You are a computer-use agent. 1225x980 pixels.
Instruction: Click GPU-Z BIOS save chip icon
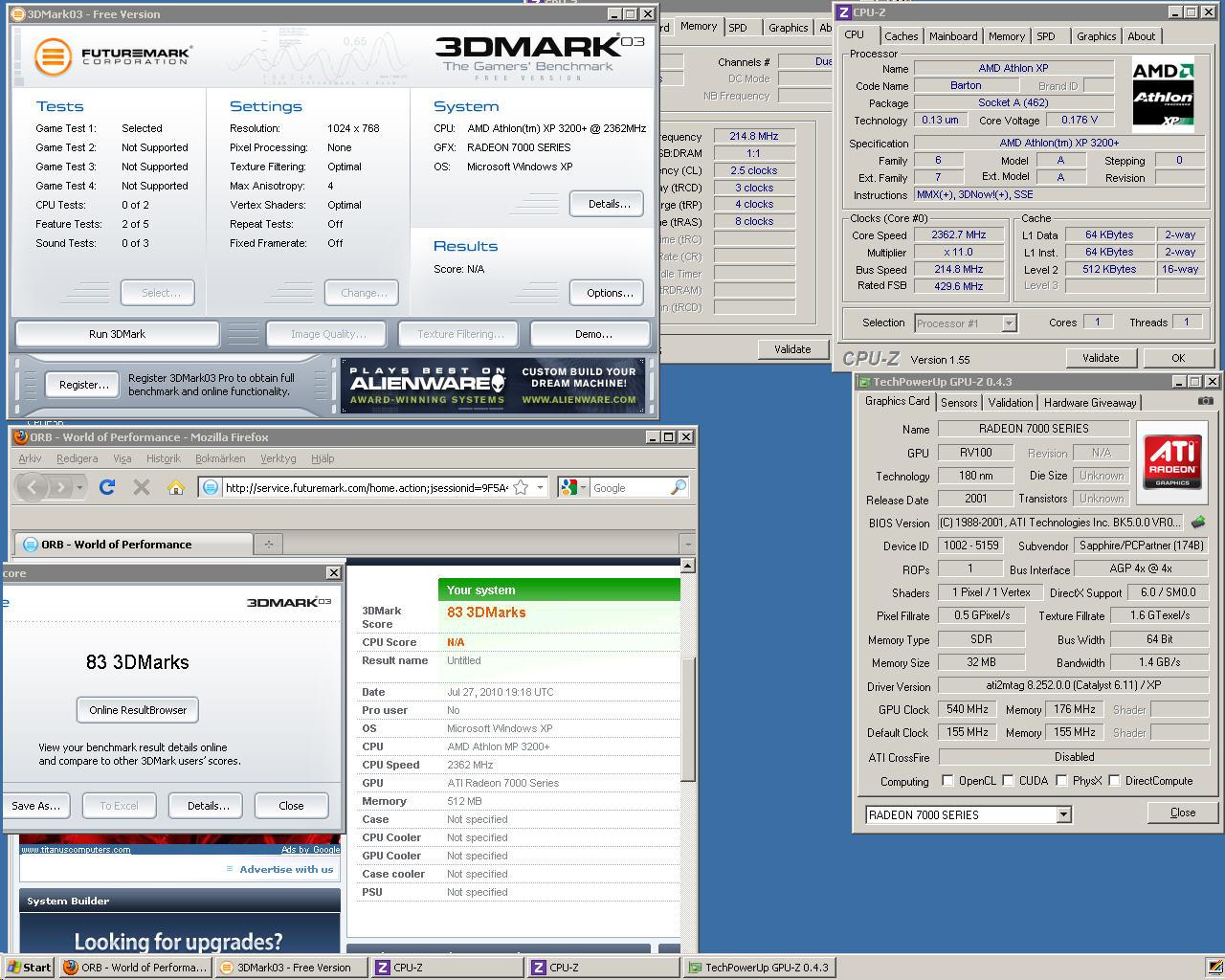click(1197, 523)
